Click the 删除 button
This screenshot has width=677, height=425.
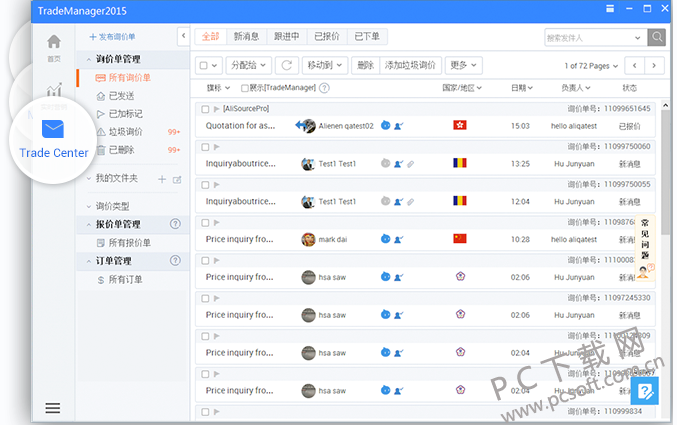[x=365, y=65]
